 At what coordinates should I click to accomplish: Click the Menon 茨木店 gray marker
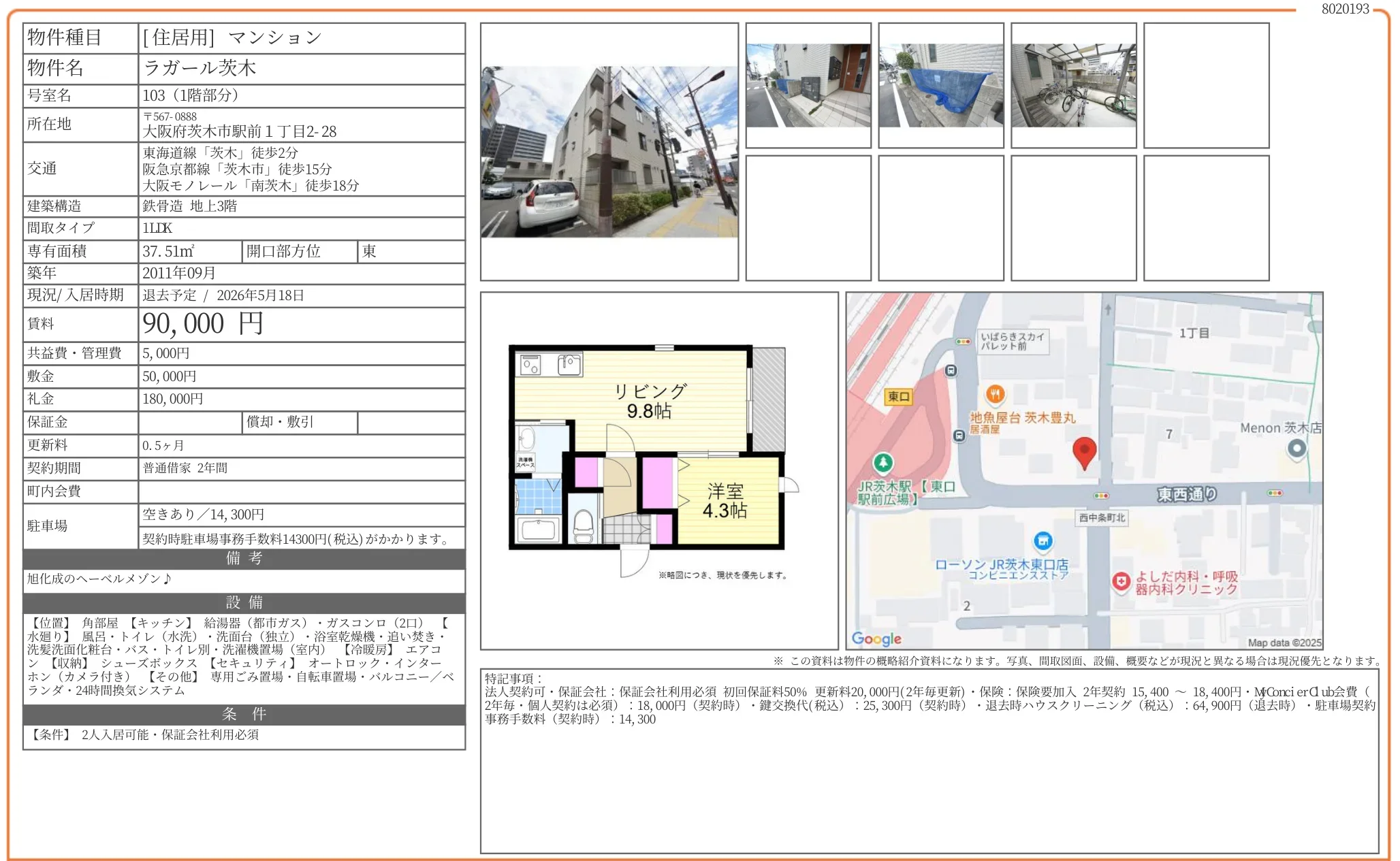(x=1296, y=449)
